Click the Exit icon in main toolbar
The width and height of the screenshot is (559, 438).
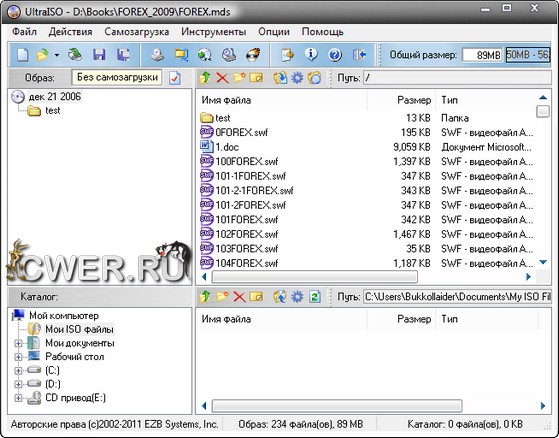[359, 55]
